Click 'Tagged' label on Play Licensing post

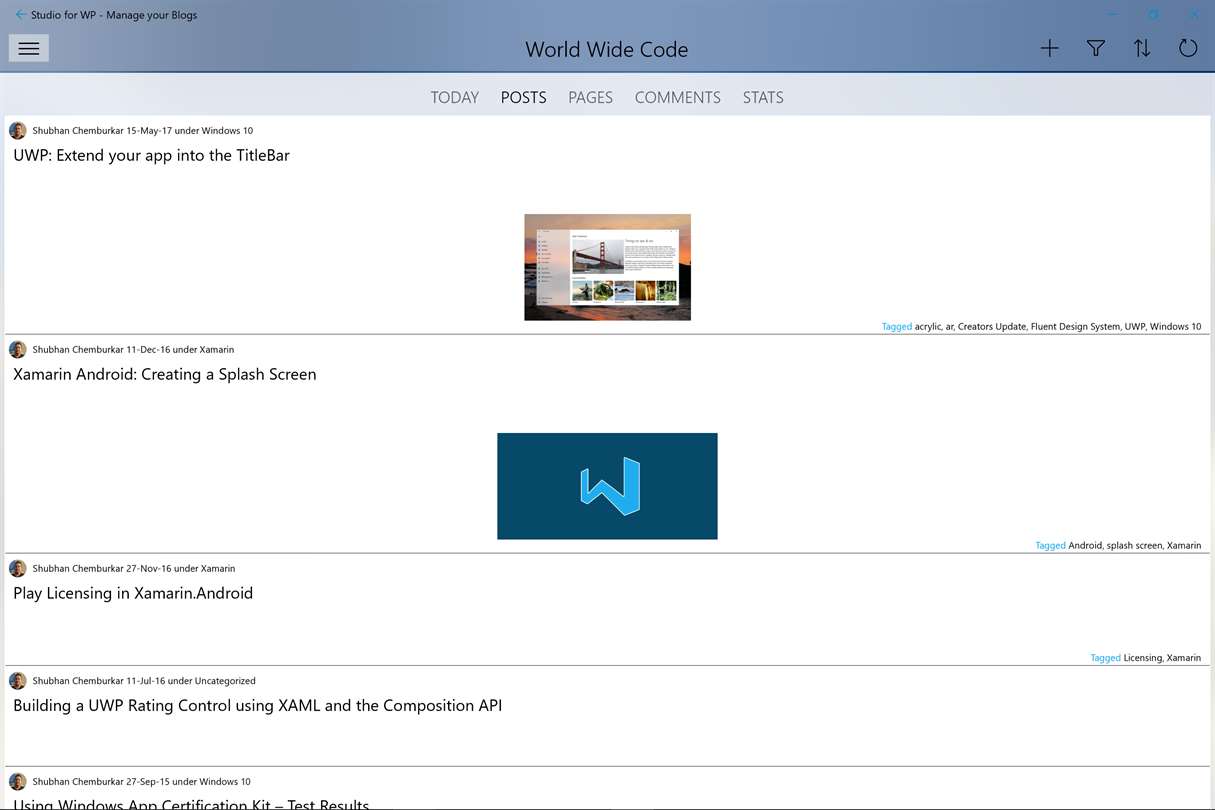tap(1105, 658)
